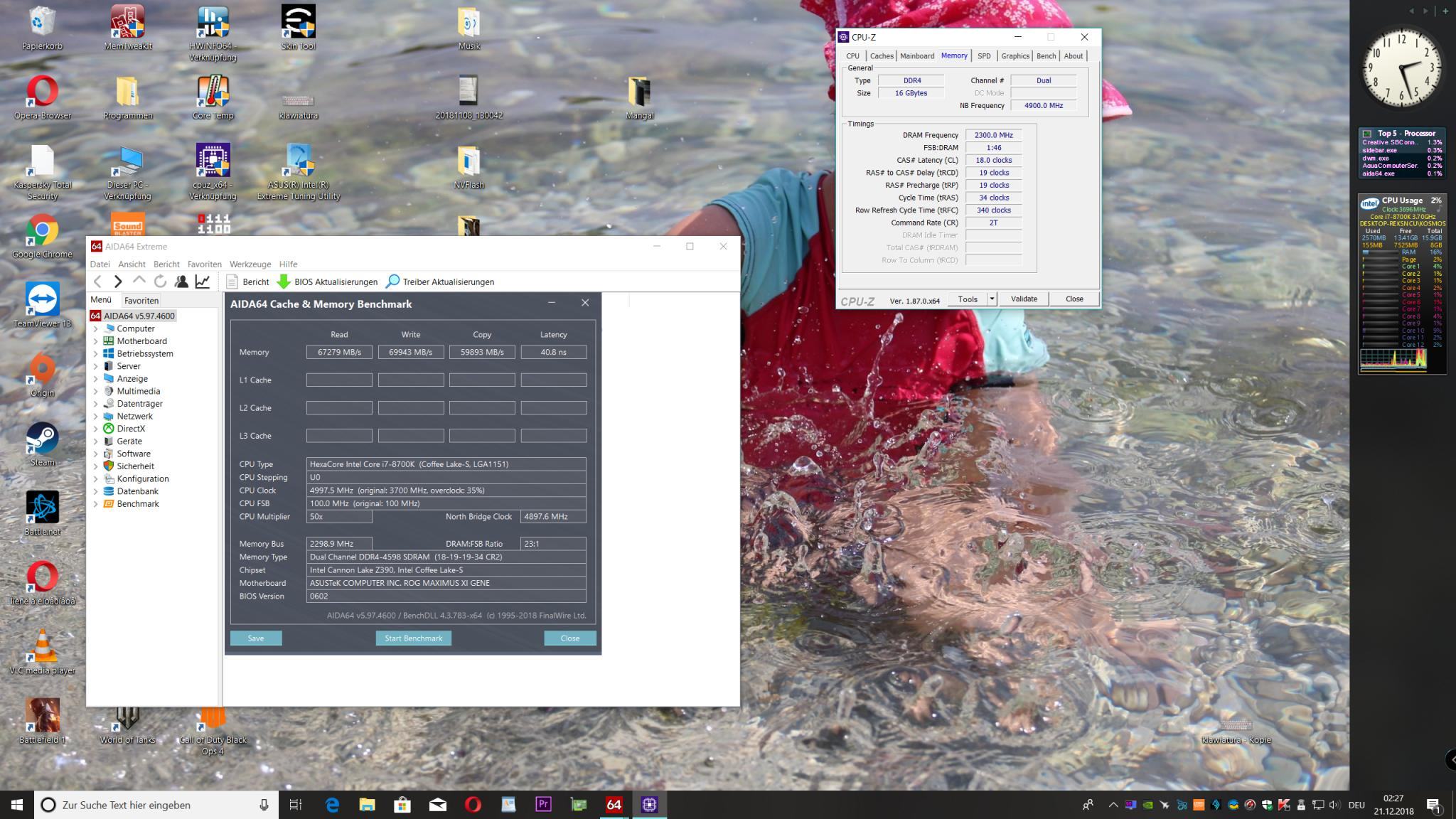The image size is (1456, 819).
Task: Click the Bericht report toolbar button
Action: point(247,282)
